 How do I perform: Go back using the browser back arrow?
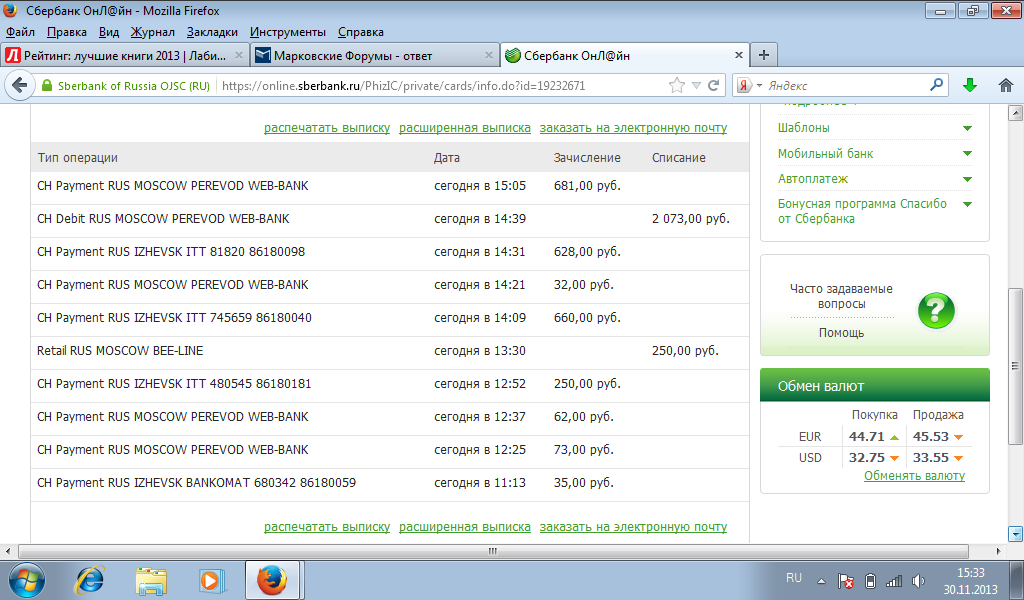coord(20,86)
